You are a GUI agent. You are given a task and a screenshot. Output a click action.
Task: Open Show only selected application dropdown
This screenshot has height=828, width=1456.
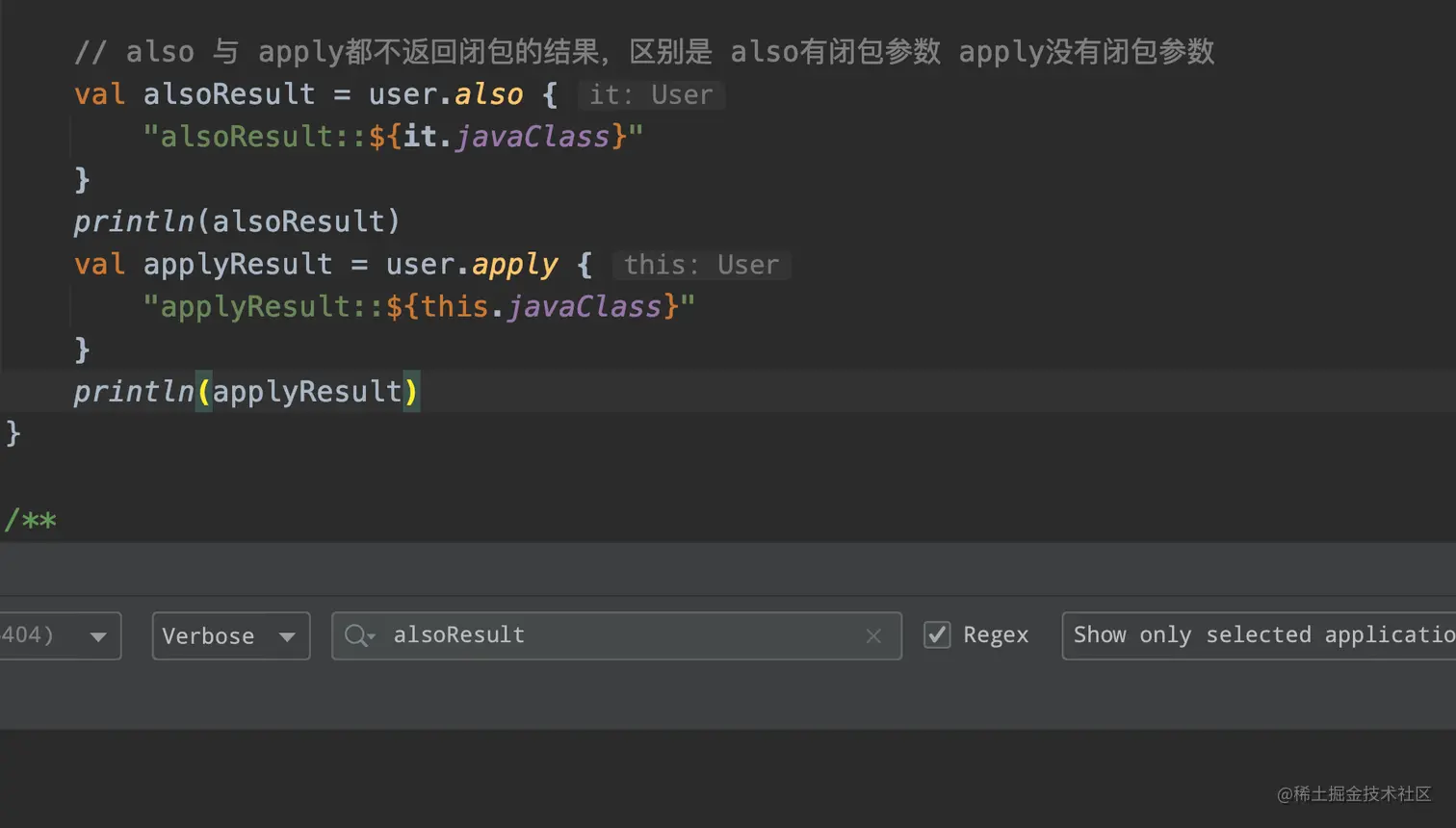pyautogui.click(x=1259, y=635)
